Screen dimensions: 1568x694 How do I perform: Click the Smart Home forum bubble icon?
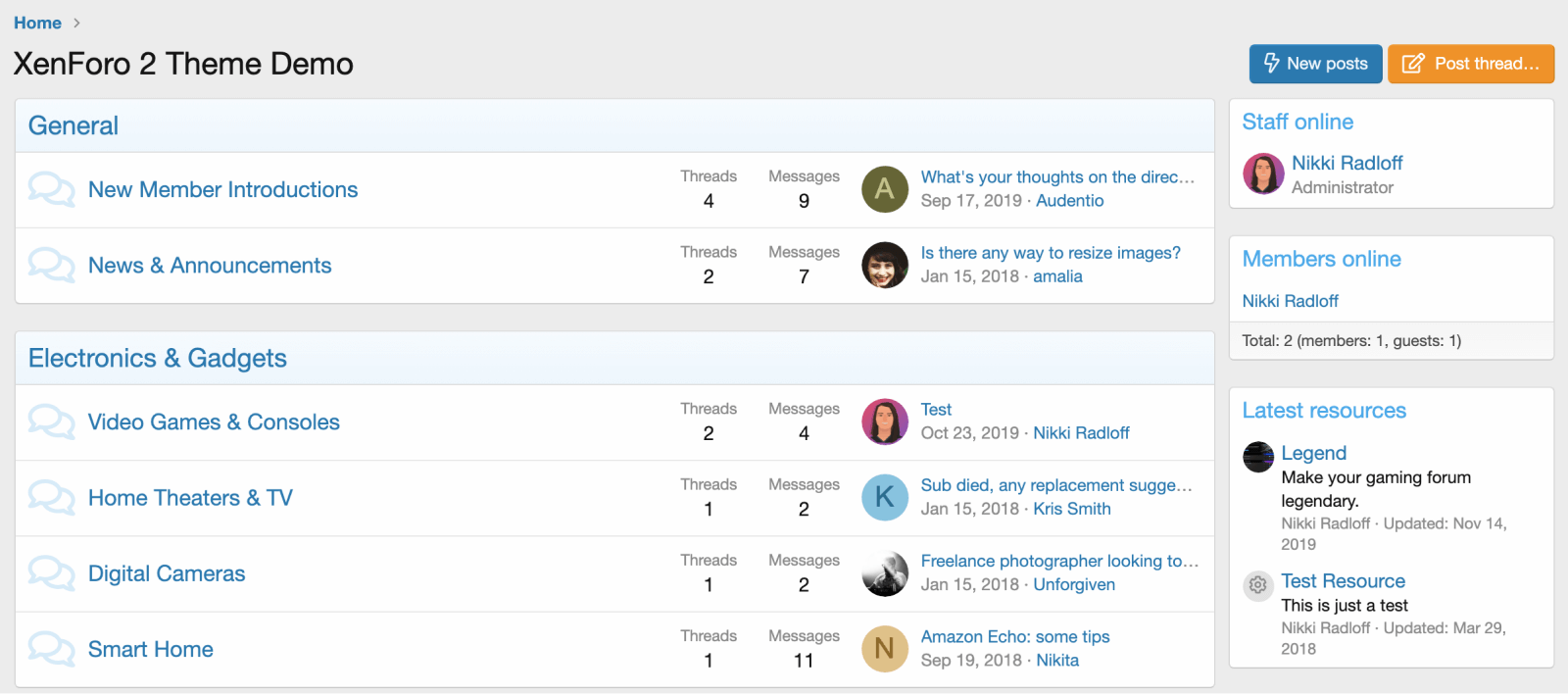[51, 649]
